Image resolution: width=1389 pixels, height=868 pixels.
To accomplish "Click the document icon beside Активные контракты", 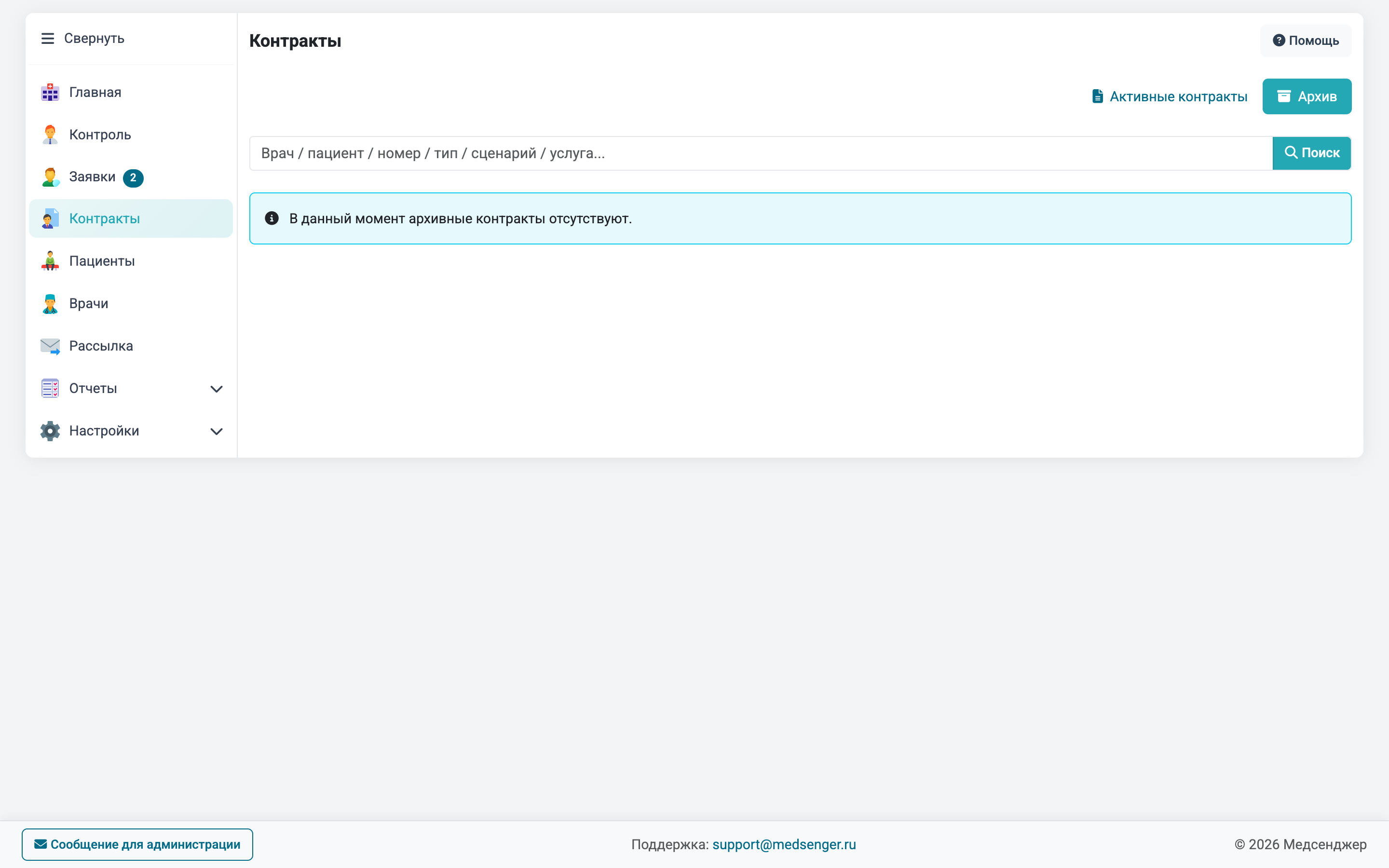I will tap(1097, 96).
